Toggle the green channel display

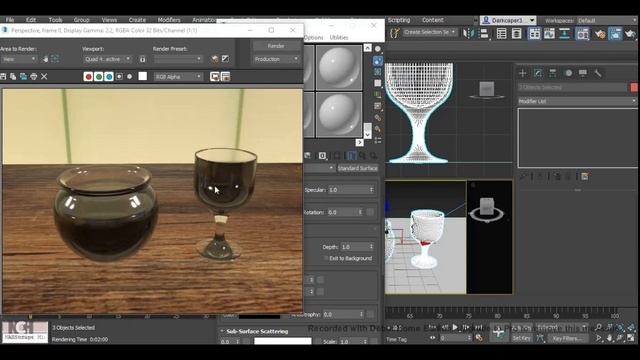tap(99, 77)
